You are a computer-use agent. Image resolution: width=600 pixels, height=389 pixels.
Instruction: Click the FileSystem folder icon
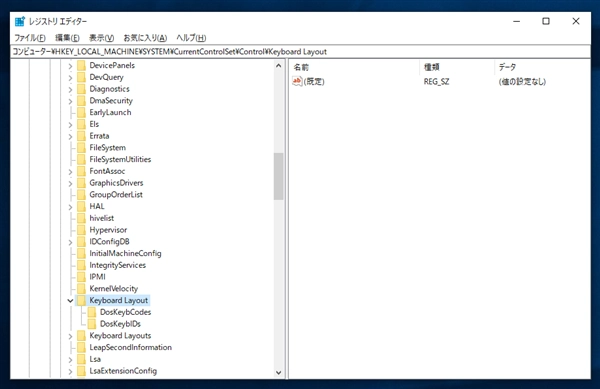point(81,148)
